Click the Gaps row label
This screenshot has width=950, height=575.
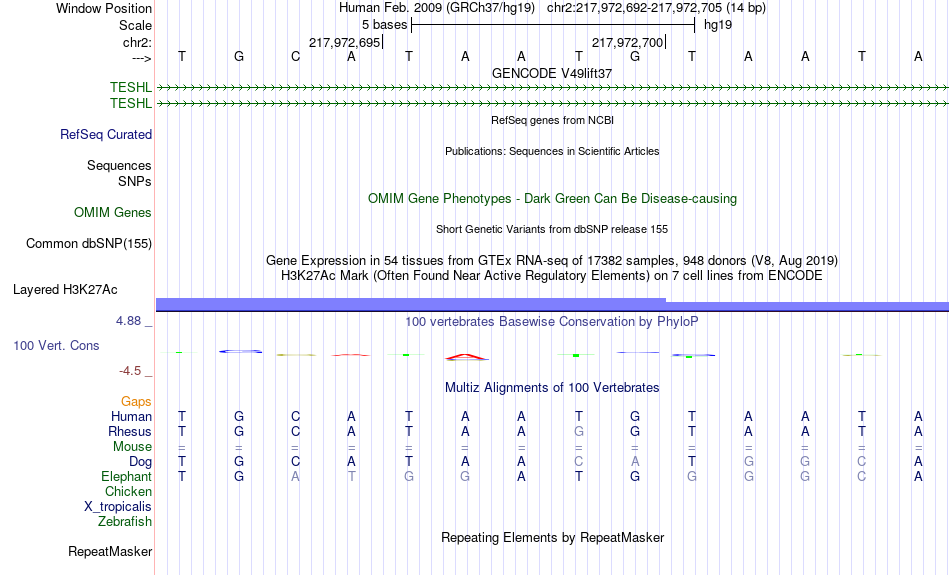[x=136, y=402]
